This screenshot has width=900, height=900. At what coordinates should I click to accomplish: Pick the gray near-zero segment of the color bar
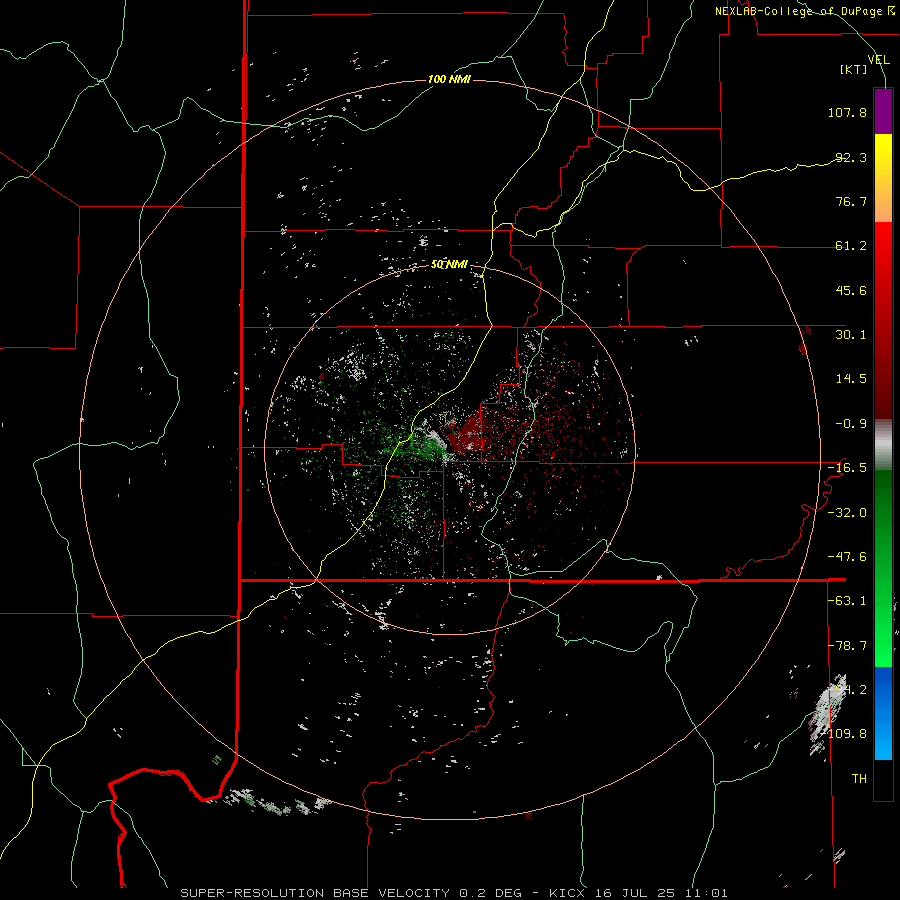point(883,445)
